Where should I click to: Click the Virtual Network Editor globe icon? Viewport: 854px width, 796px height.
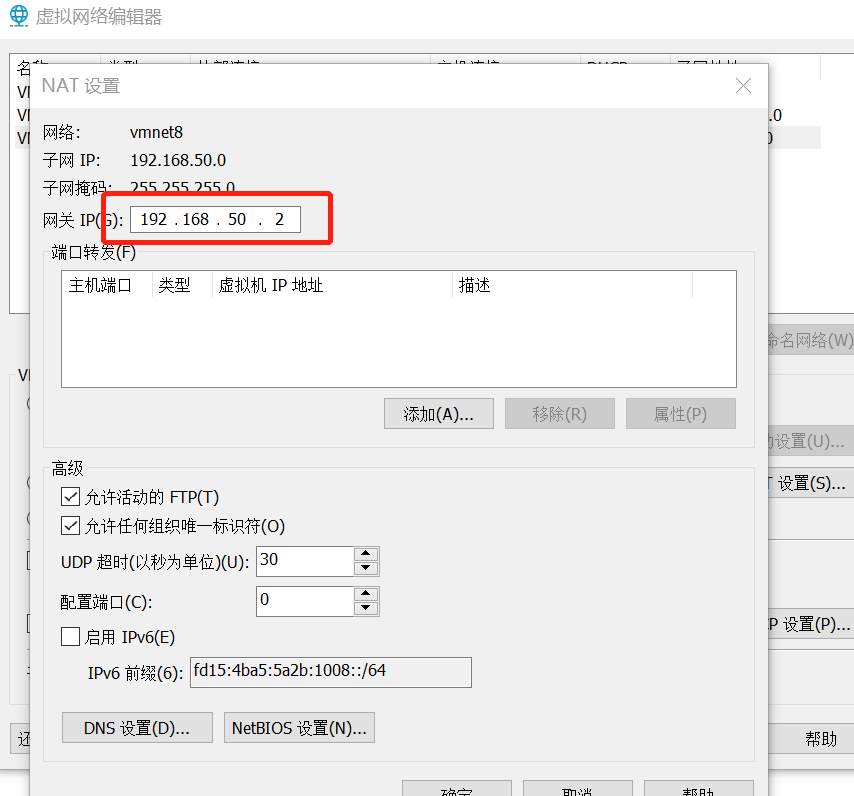click(x=19, y=16)
